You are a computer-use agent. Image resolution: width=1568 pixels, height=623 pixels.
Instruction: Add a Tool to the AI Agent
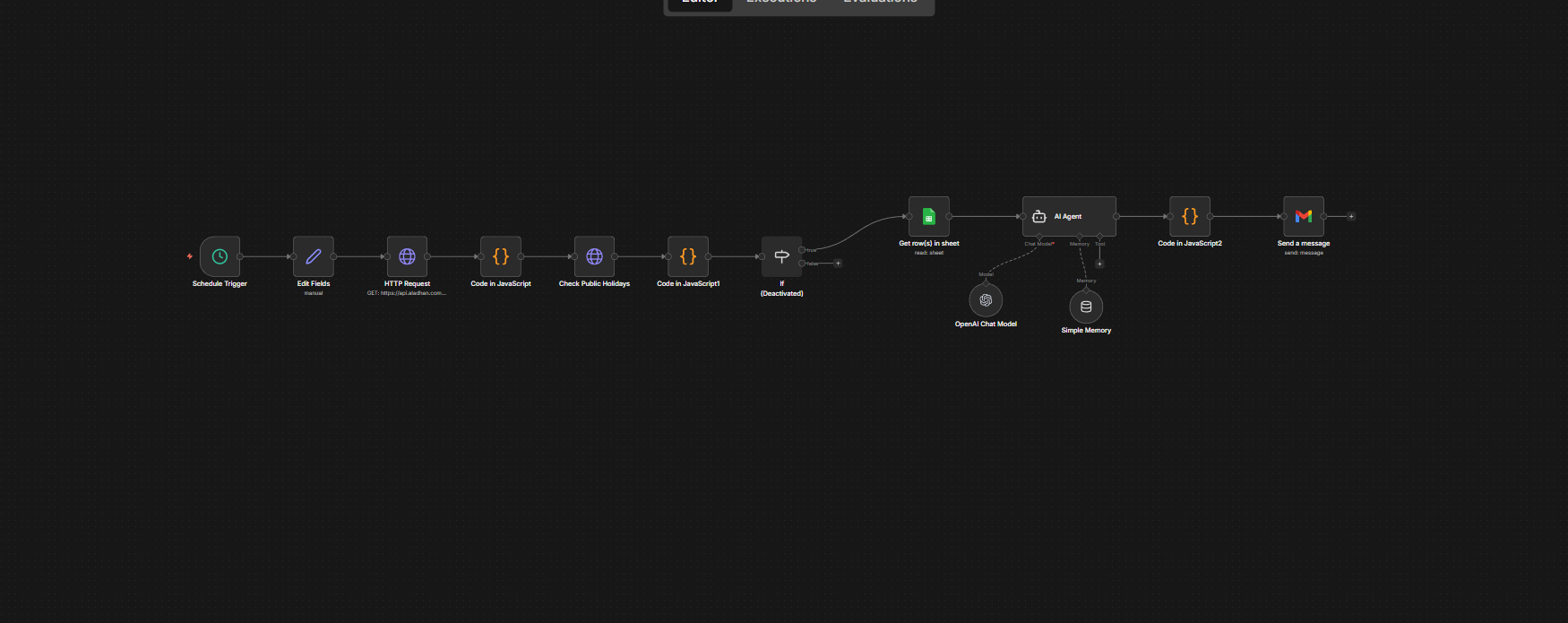[x=1099, y=264]
